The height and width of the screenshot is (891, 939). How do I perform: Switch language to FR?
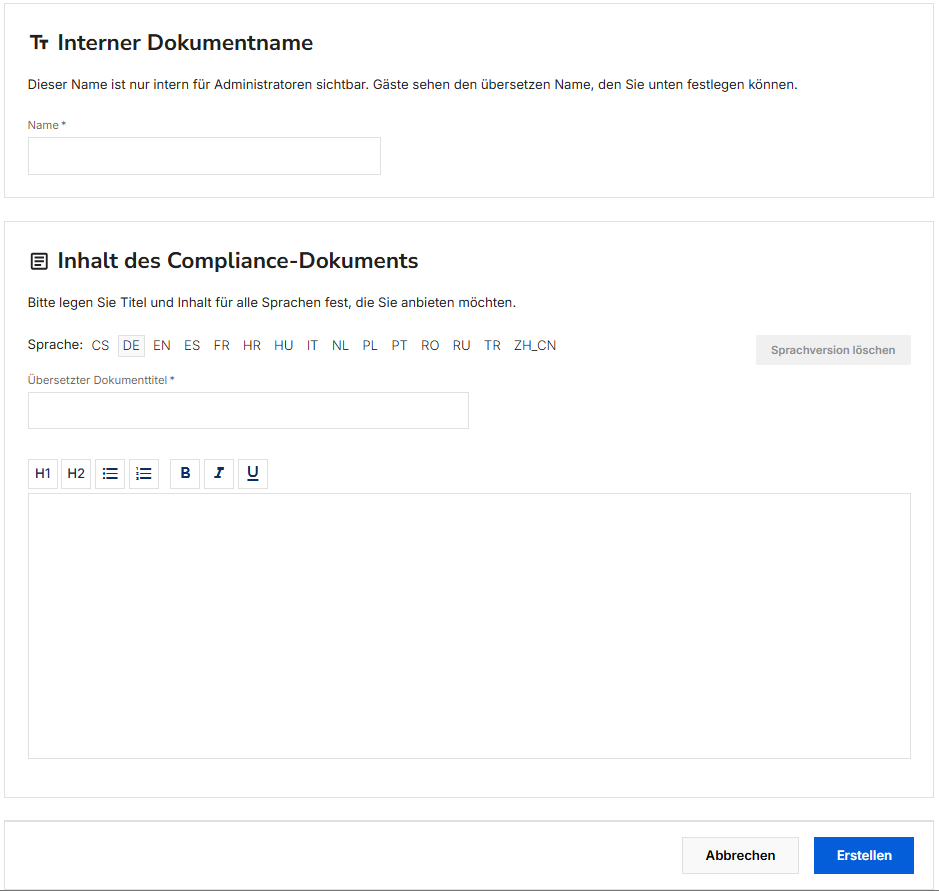coord(222,346)
